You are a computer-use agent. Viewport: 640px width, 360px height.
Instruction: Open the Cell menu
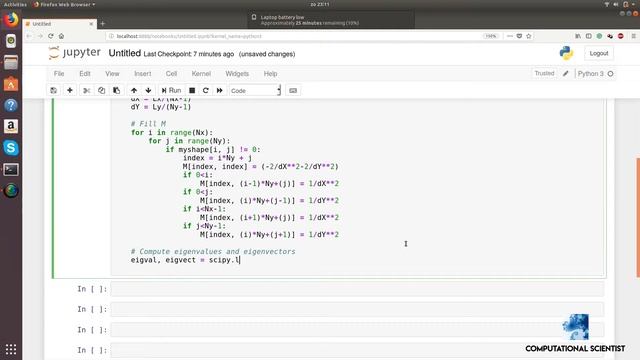tap(171, 73)
